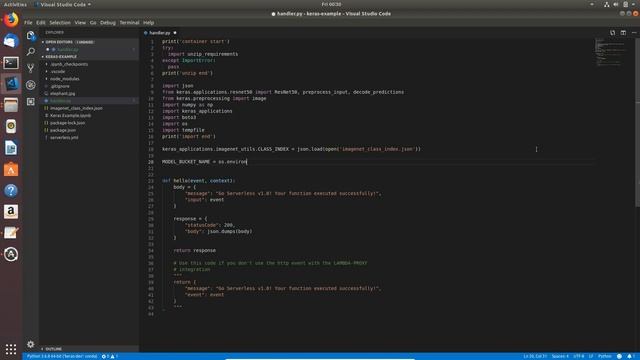The width and height of the screenshot is (640, 360).
Task: Split the editor using the toolbar icon
Action: [x=623, y=33]
